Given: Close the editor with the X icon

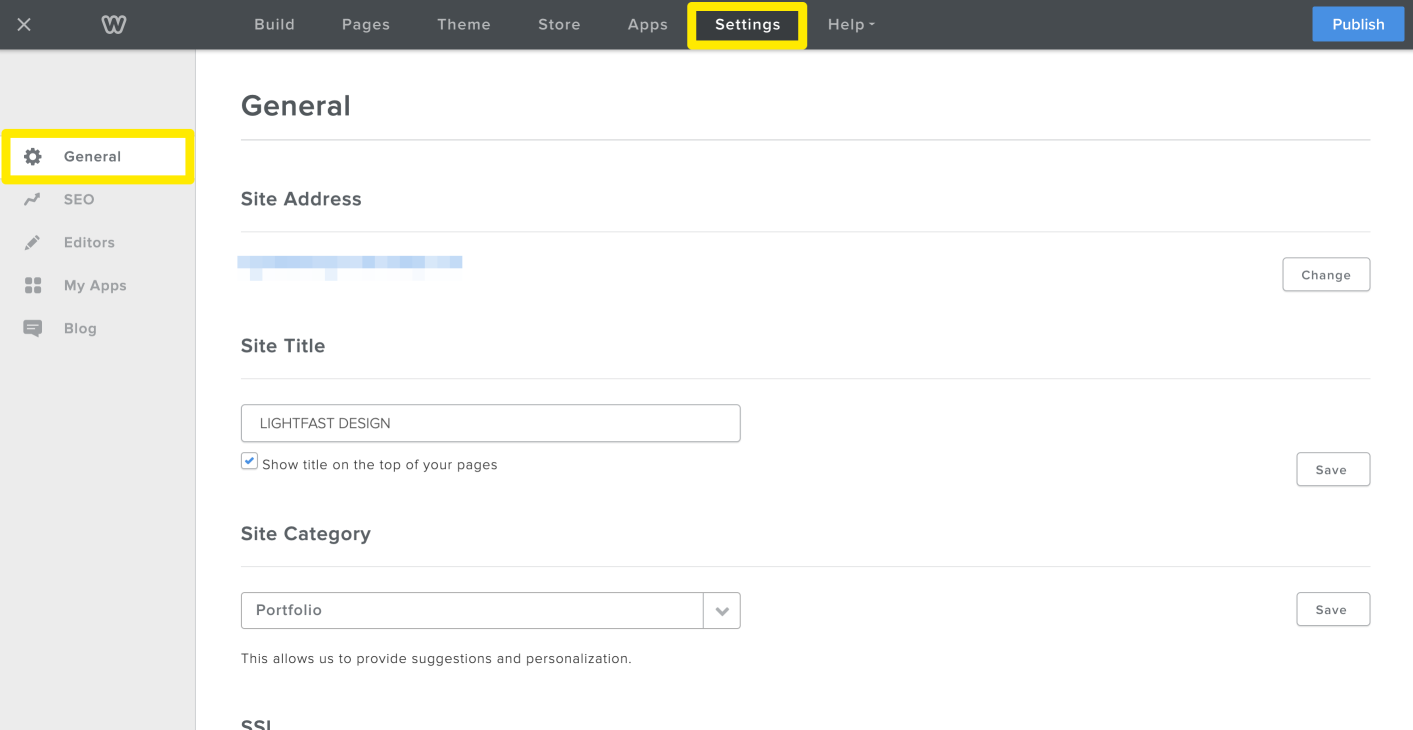Looking at the screenshot, I should tap(24, 24).
